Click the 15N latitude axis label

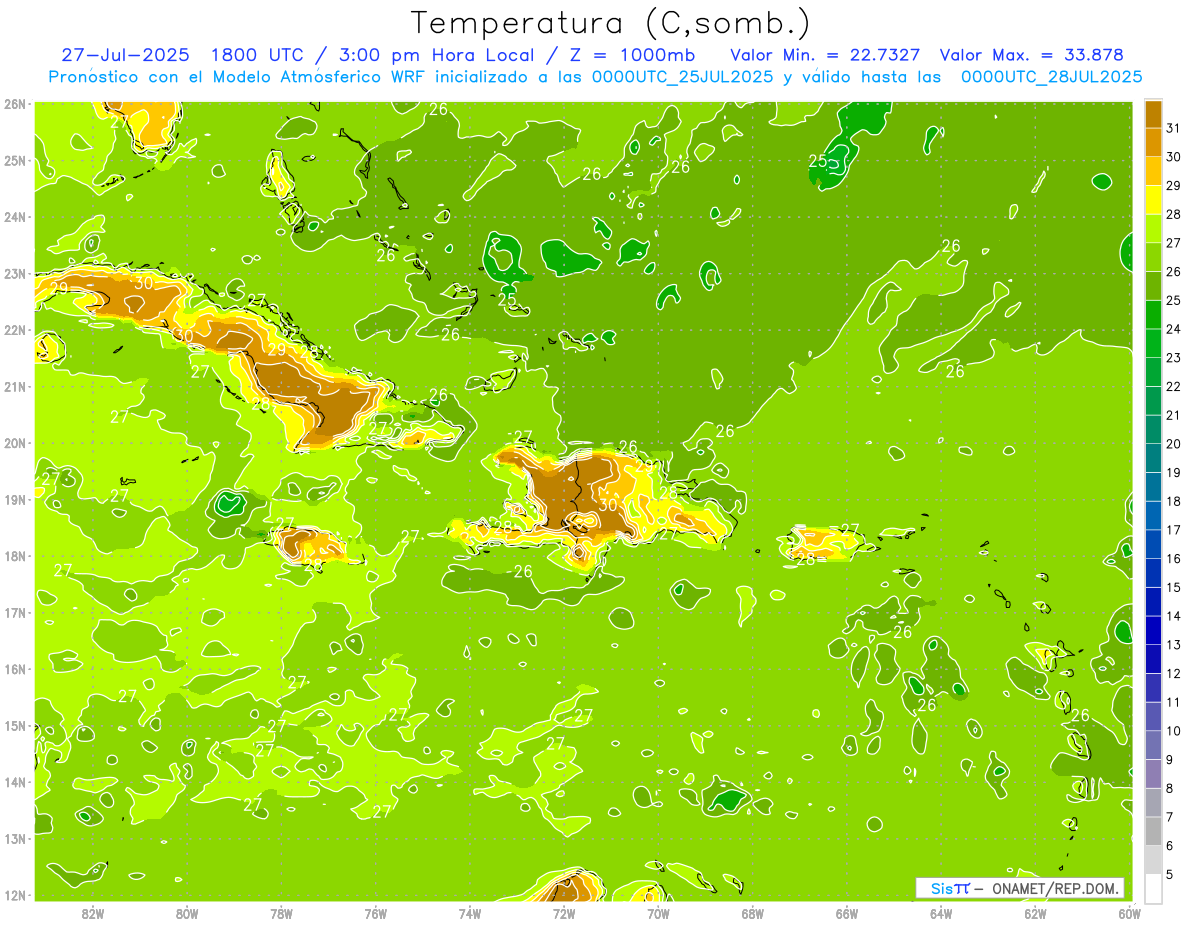click(x=15, y=725)
